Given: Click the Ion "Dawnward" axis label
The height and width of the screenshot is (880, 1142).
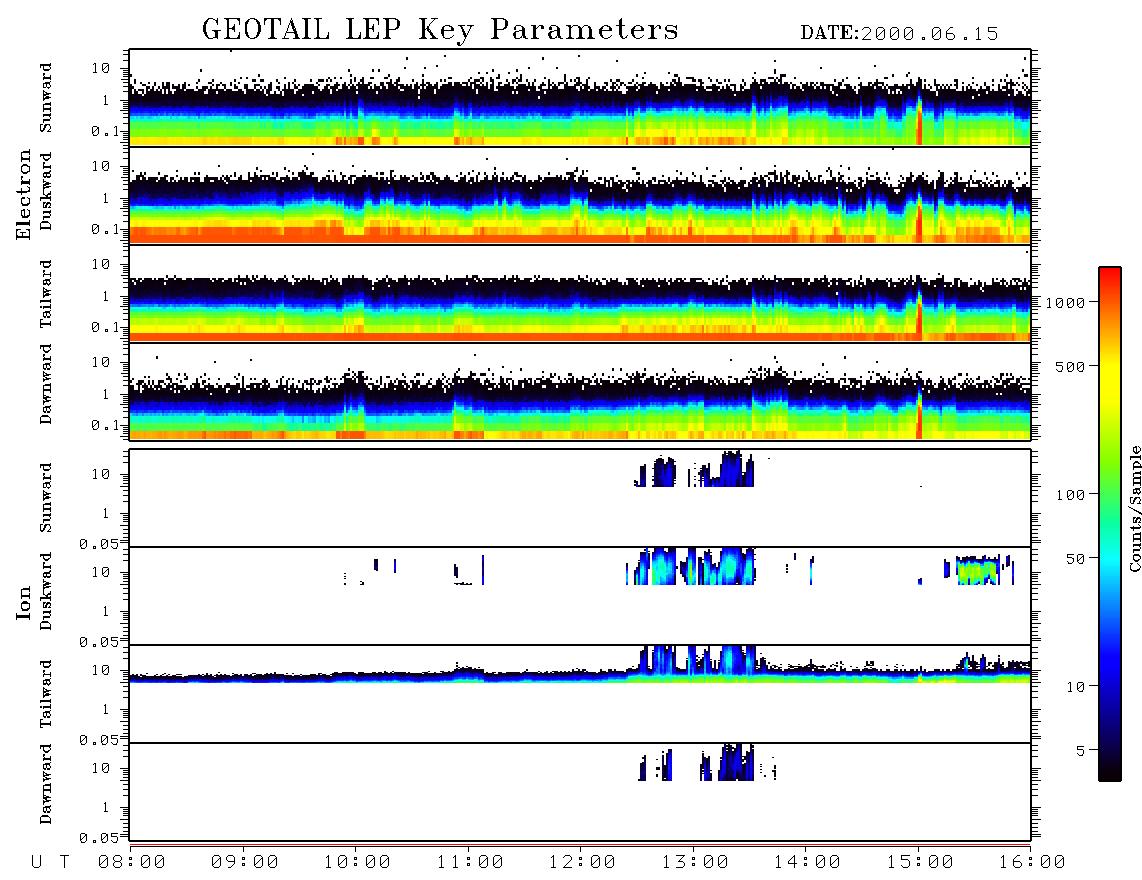Looking at the screenshot, I should click(x=46, y=784).
